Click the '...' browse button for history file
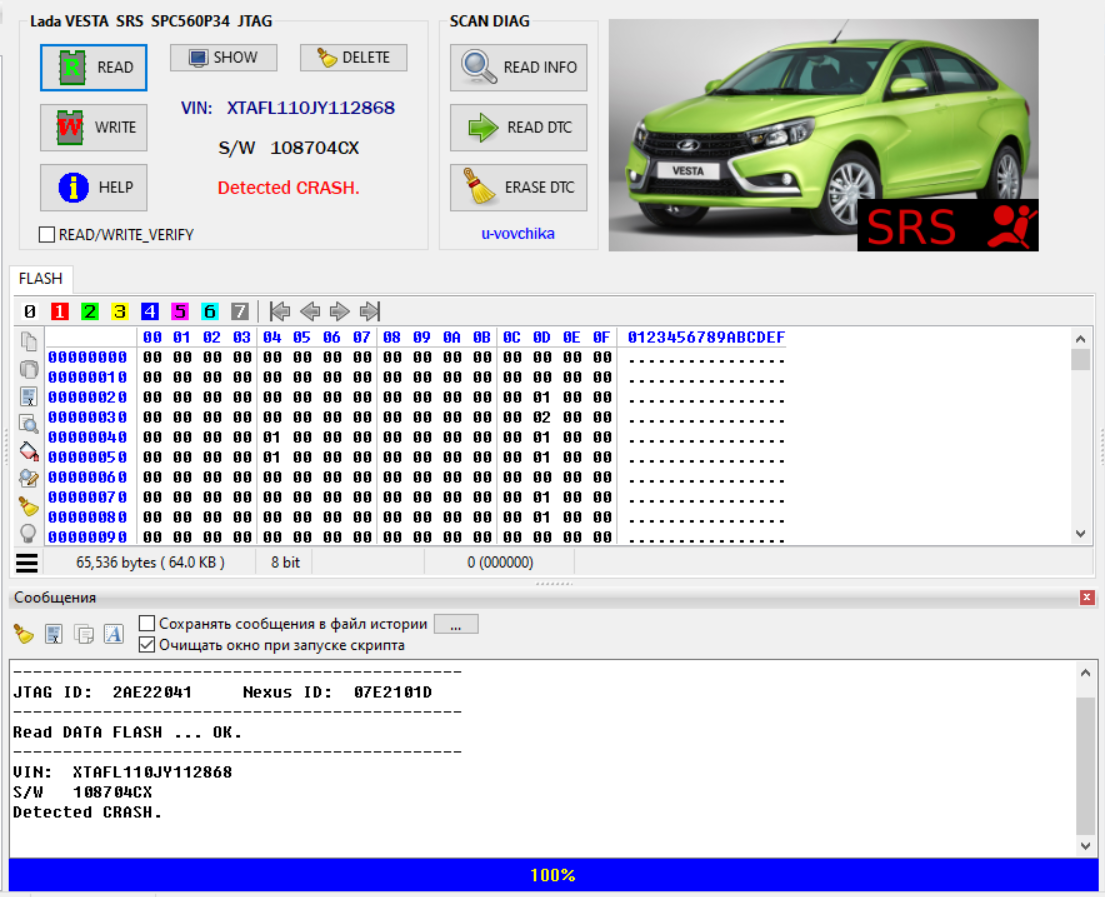Viewport: 1105px width, 897px height. (456, 624)
